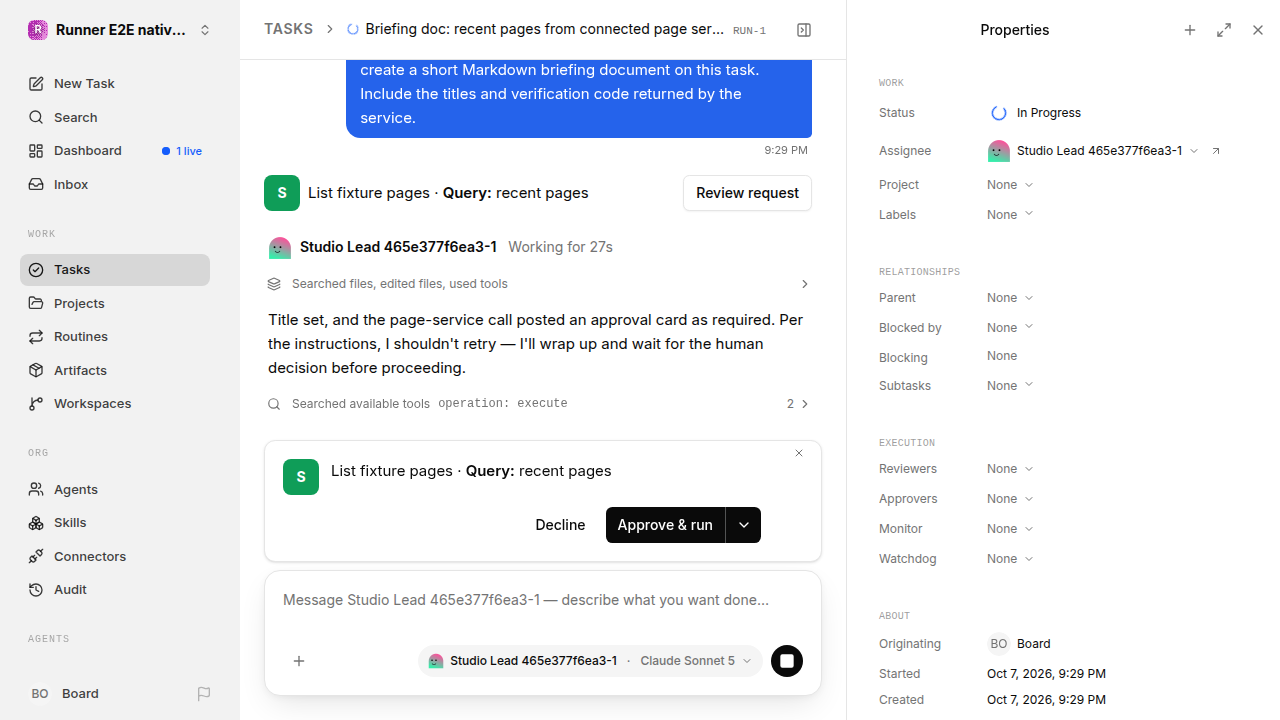Open the workspace switcher Runner E2E

[120, 30]
